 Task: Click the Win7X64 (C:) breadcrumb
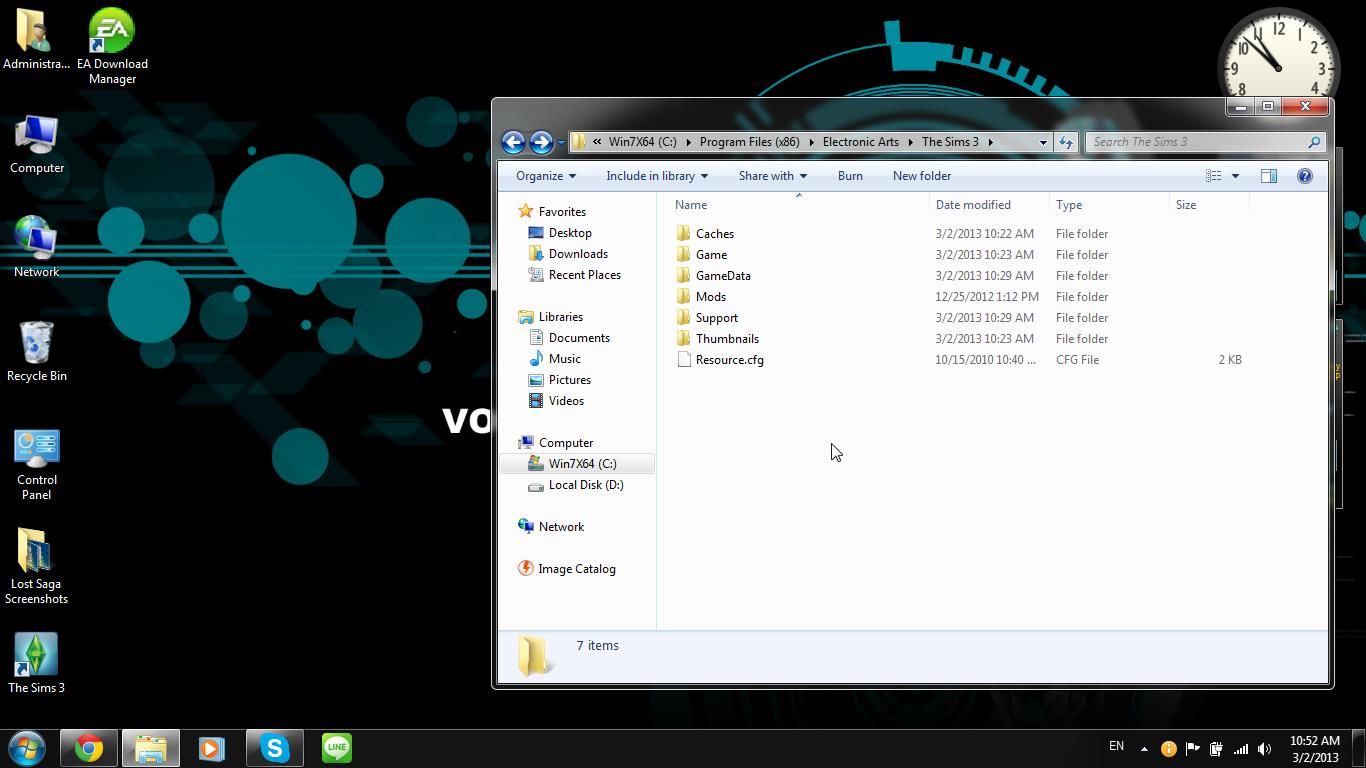pos(643,142)
